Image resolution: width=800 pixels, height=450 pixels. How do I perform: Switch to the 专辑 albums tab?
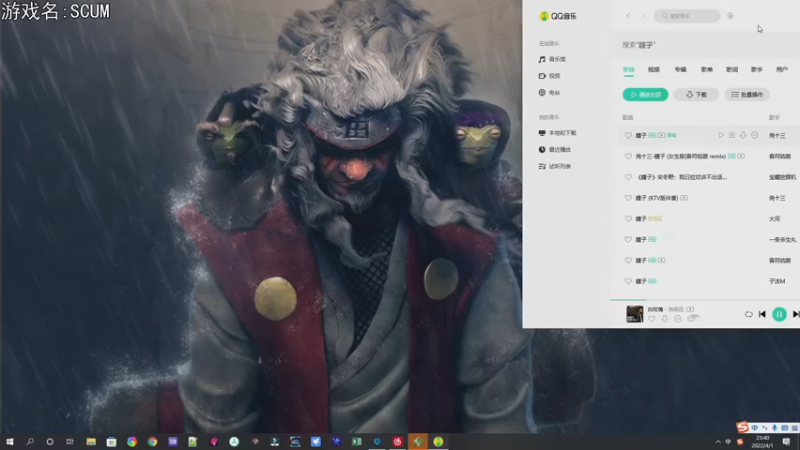pyautogui.click(x=681, y=69)
